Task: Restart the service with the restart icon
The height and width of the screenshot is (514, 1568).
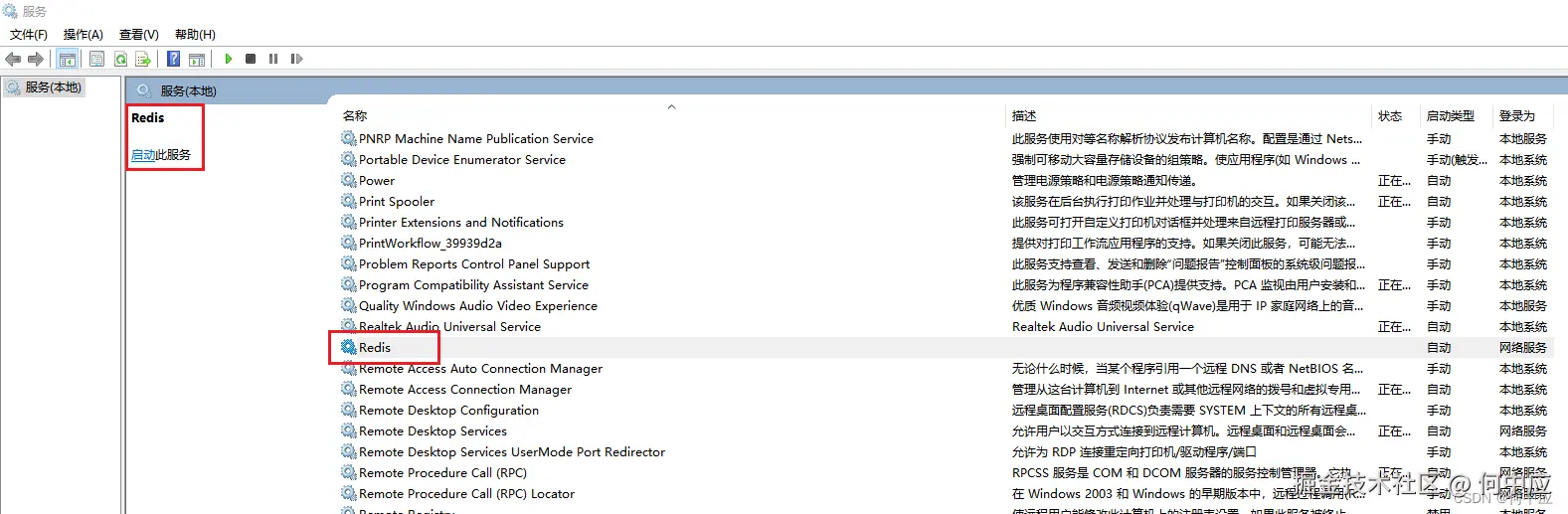Action: [x=296, y=59]
